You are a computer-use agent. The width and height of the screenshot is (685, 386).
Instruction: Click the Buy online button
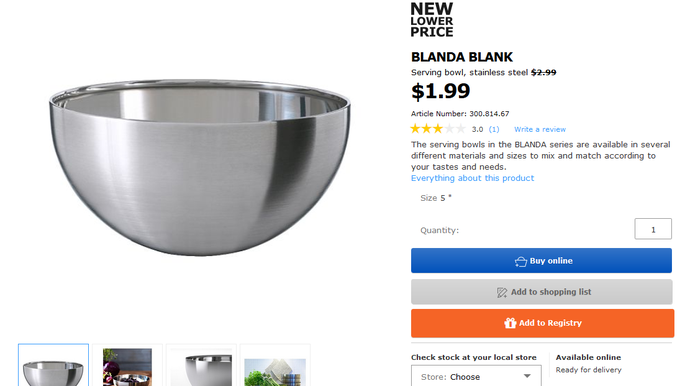click(x=541, y=261)
